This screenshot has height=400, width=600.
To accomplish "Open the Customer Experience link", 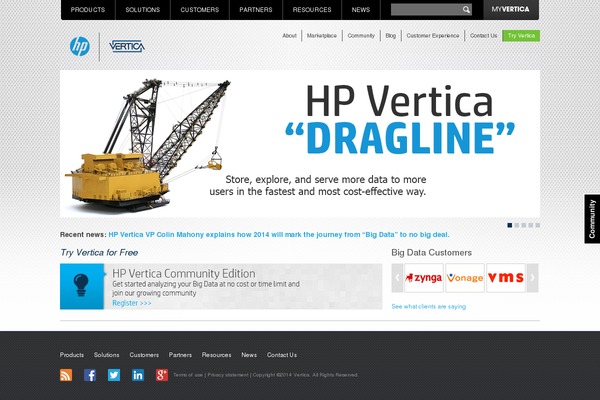I will point(433,36).
